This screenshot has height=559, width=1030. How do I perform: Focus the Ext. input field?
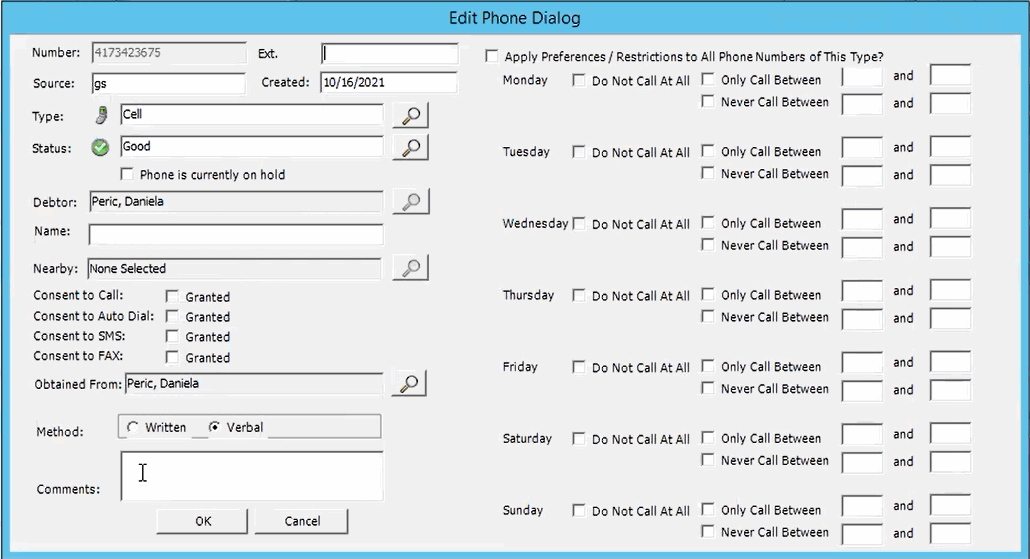[x=389, y=54]
